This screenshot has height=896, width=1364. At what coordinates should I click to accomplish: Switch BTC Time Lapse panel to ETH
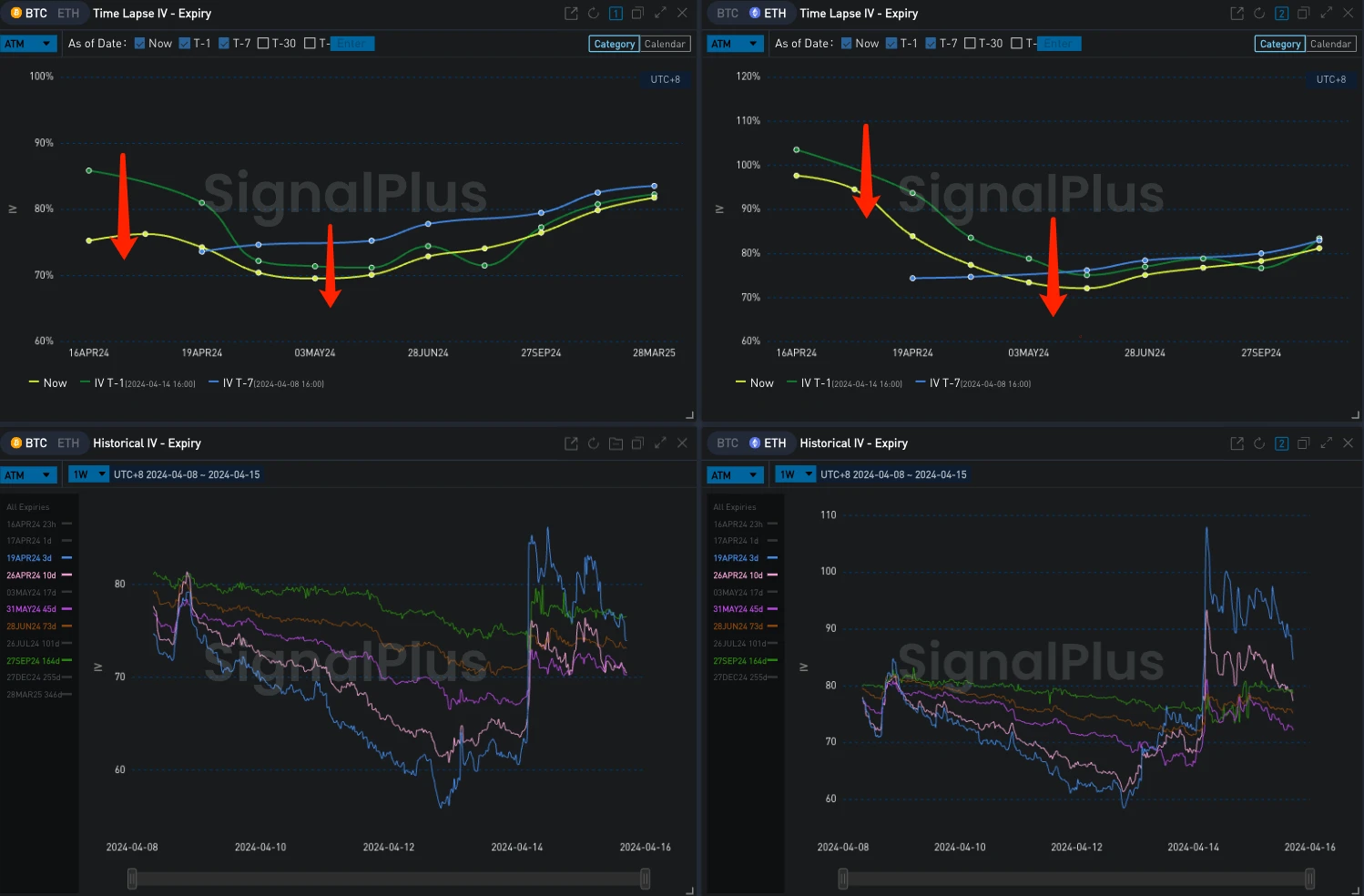[68, 14]
